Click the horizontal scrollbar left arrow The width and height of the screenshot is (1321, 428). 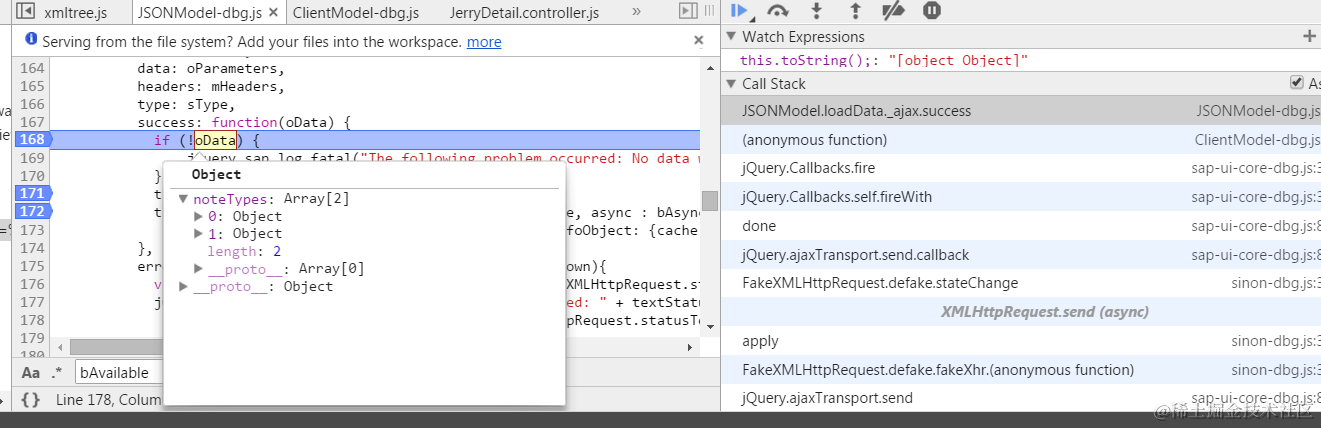(60, 347)
